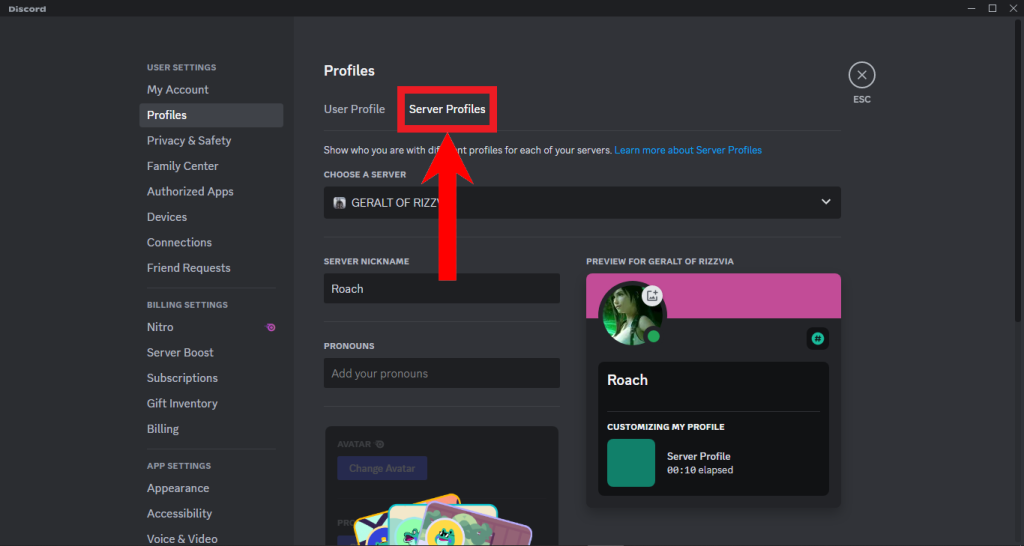
Task: Click the 00:10 elapsed text
Action: coord(700,470)
